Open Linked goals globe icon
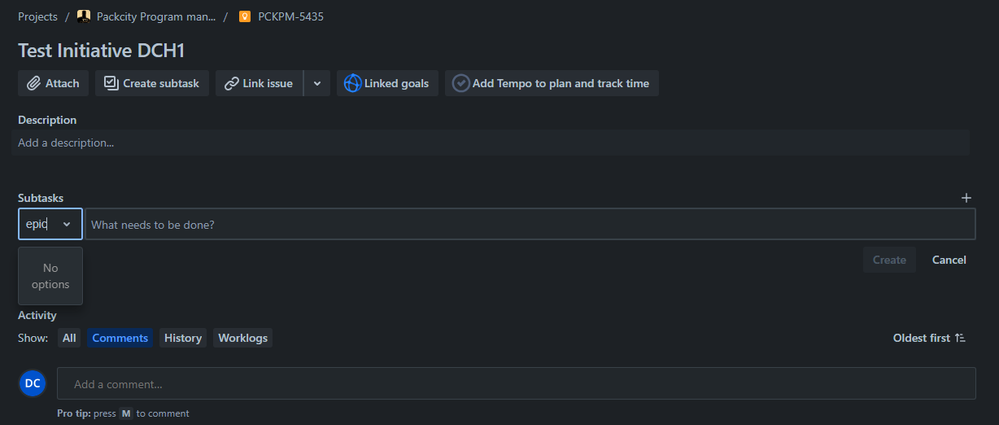This screenshot has height=425, width=999. point(352,83)
